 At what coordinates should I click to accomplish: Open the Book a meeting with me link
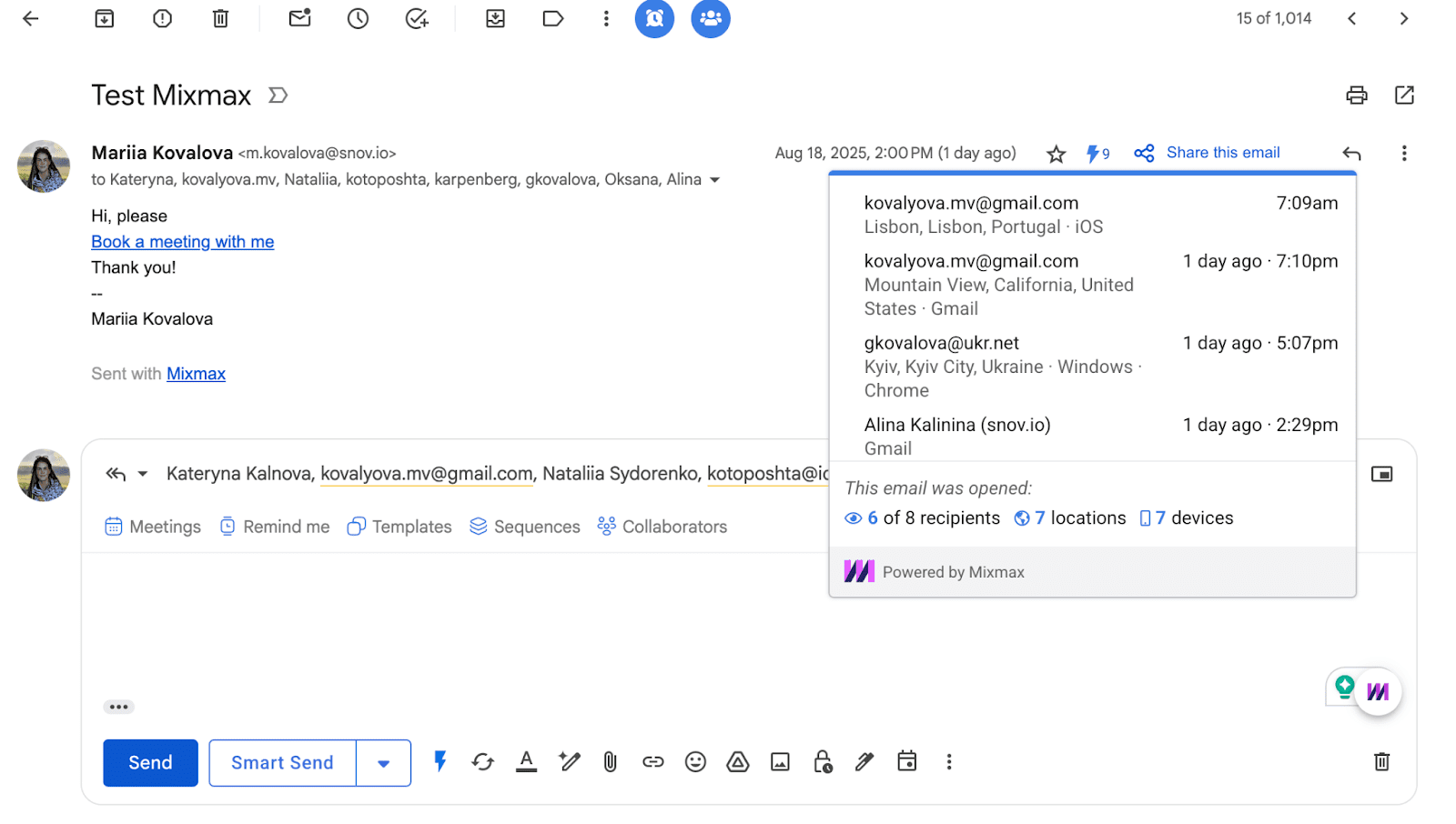click(182, 242)
